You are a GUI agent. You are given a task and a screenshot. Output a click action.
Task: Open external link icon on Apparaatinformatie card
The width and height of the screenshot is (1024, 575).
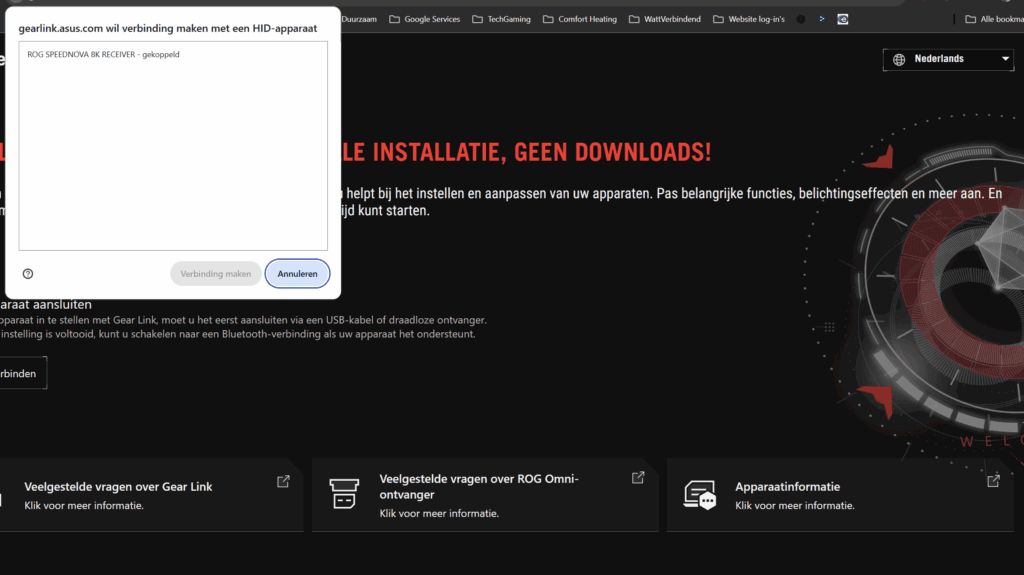click(x=993, y=481)
